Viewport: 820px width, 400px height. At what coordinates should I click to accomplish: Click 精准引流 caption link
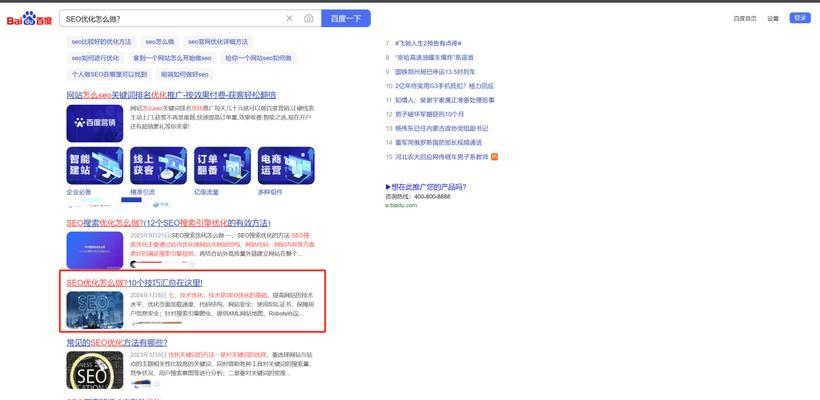142,192
